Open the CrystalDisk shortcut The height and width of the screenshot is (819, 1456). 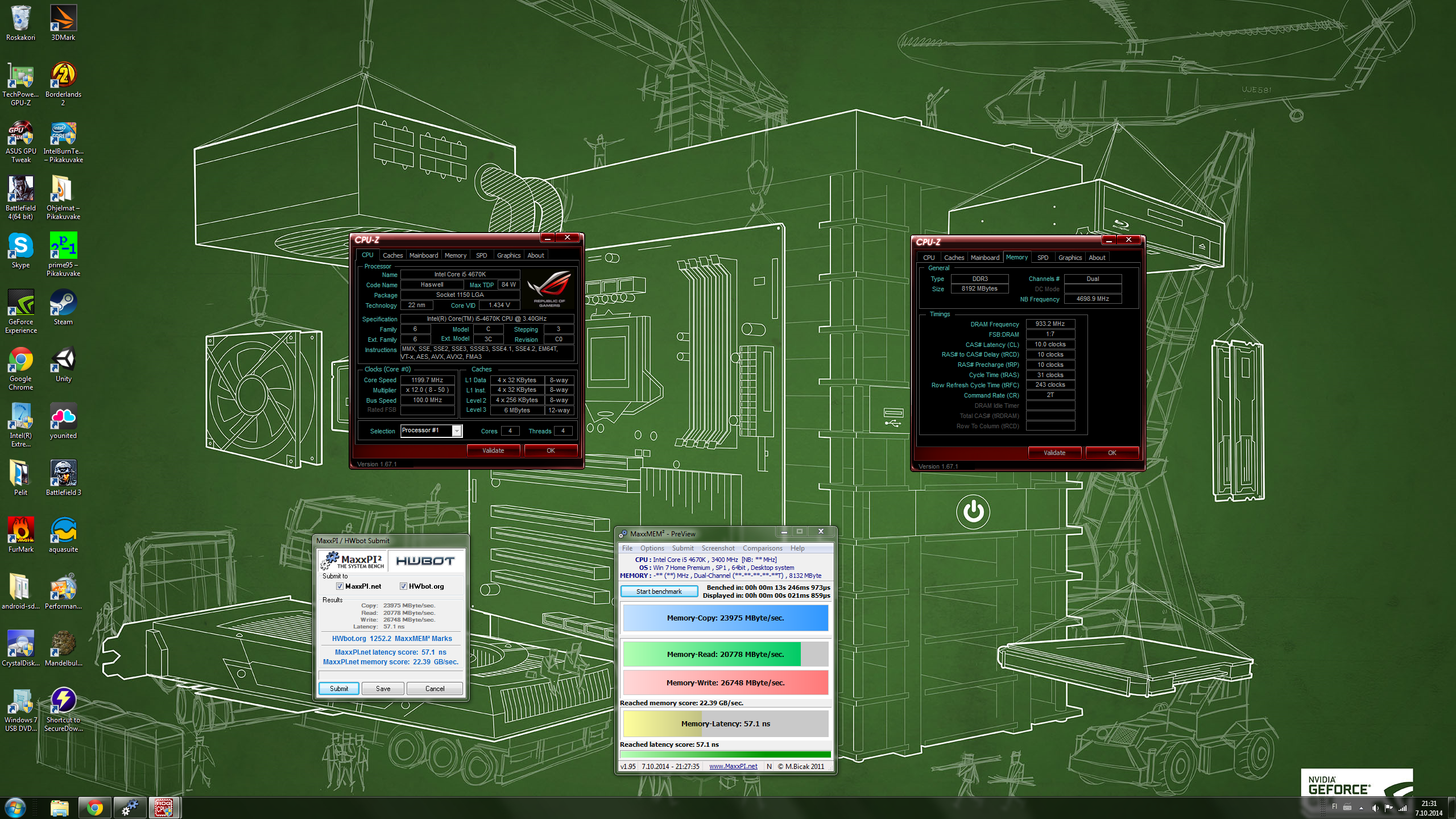tap(21, 648)
